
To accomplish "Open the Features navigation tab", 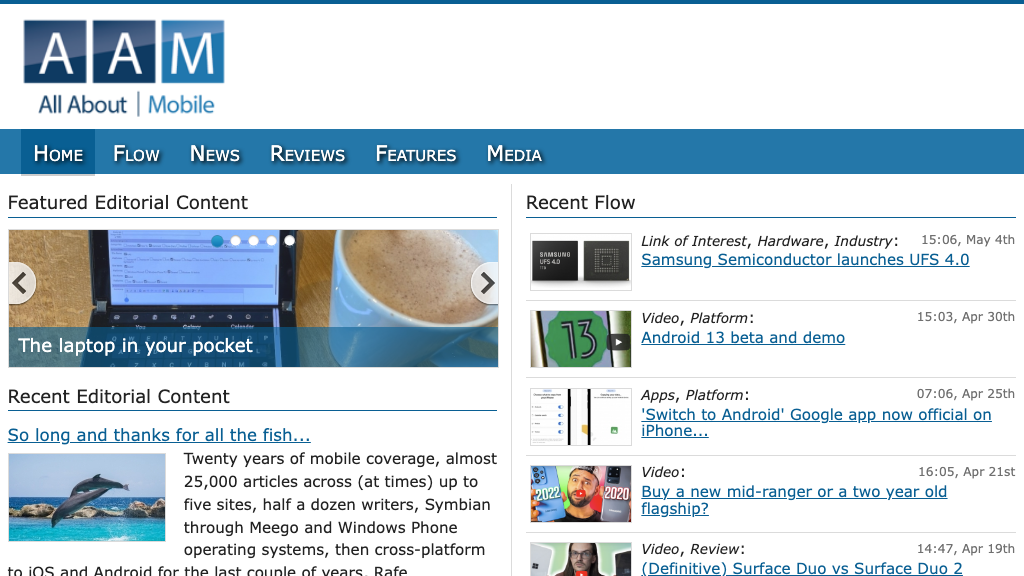I will point(416,153).
